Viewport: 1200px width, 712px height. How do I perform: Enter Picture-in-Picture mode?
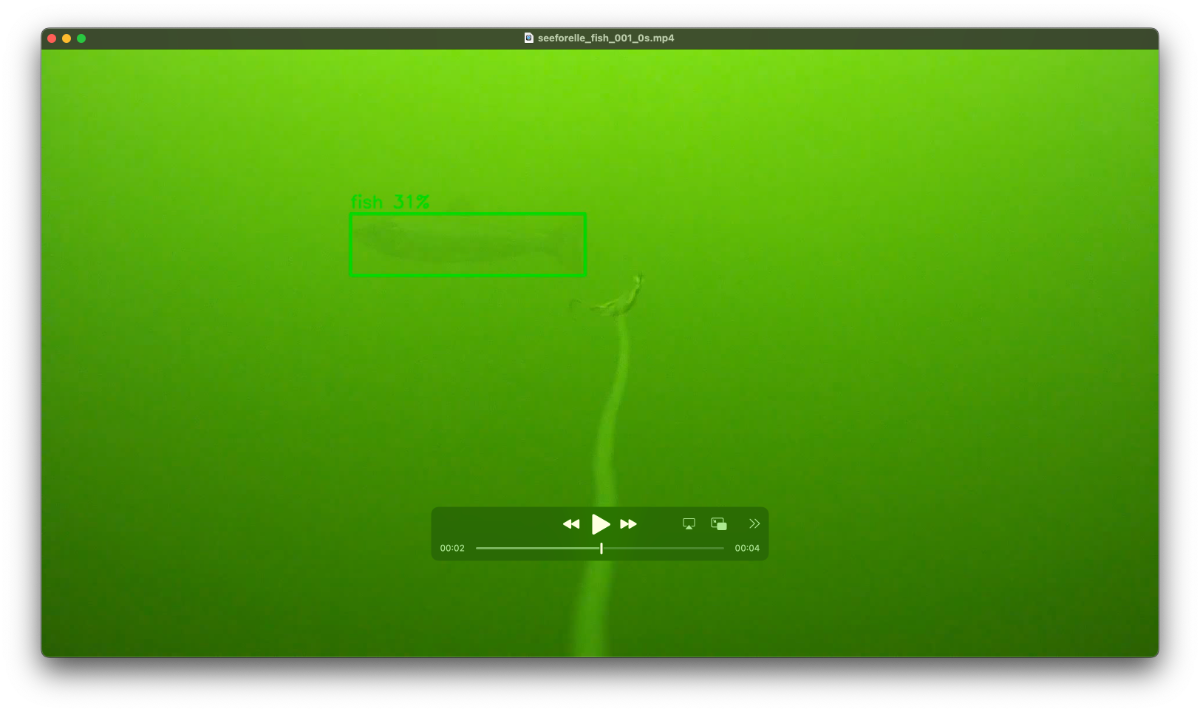pyautogui.click(x=718, y=523)
